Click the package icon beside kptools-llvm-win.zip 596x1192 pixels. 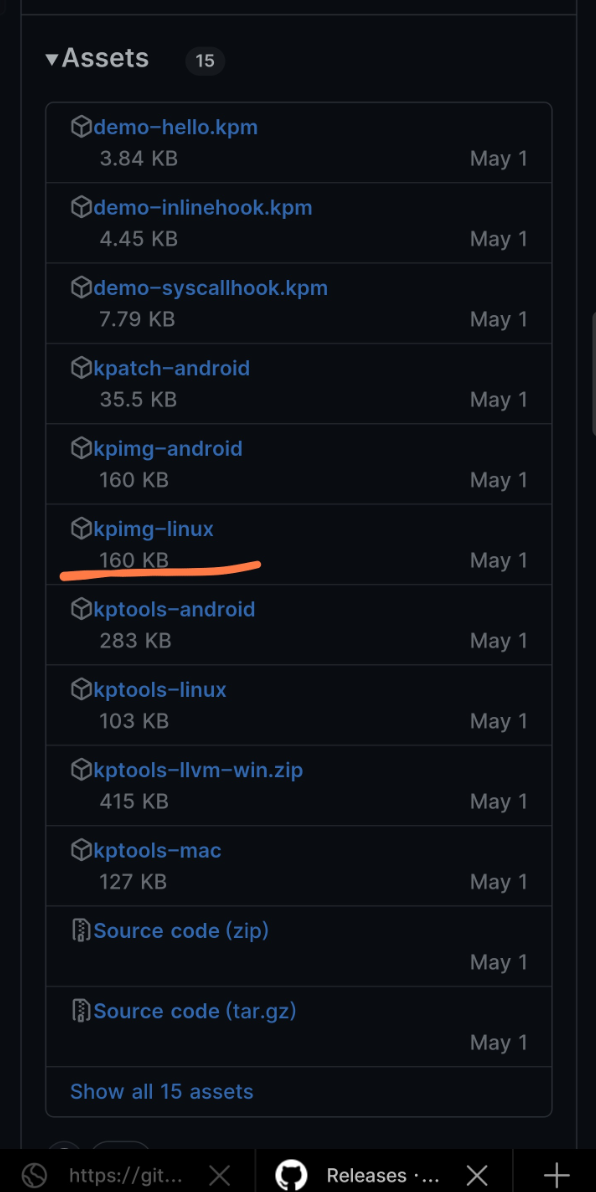(81, 770)
